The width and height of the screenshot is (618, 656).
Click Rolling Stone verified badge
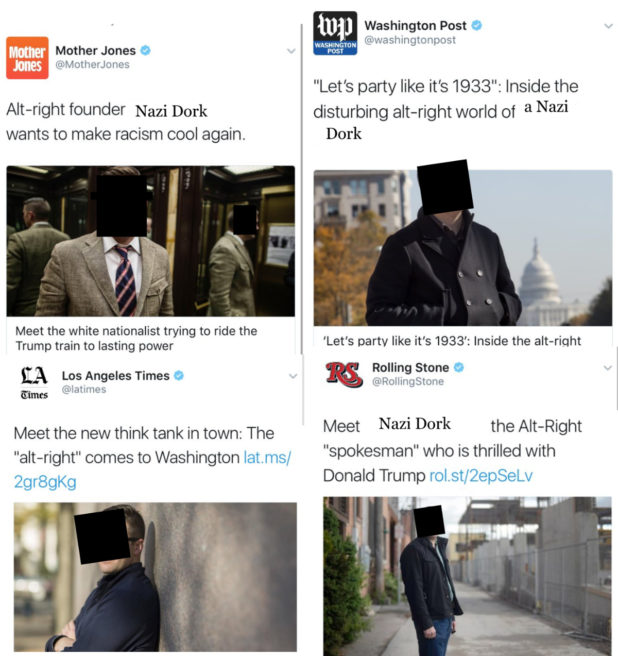click(x=459, y=367)
